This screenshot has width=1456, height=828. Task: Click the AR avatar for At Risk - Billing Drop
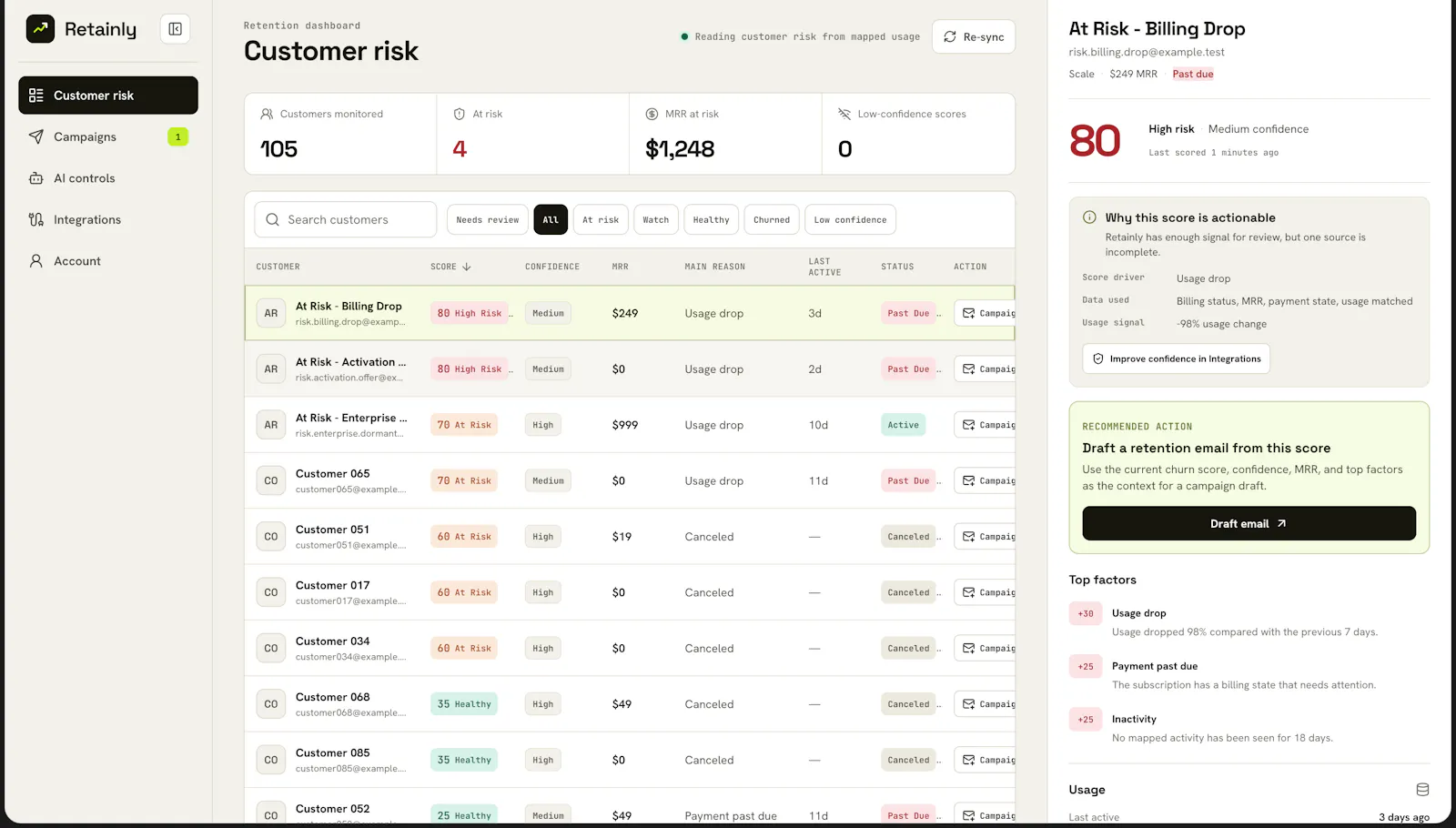click(271, 313)
